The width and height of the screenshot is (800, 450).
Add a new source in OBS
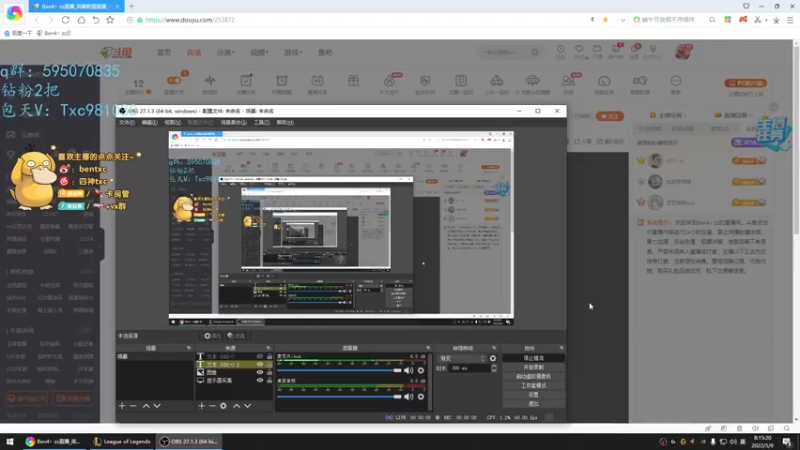point(202,406)
